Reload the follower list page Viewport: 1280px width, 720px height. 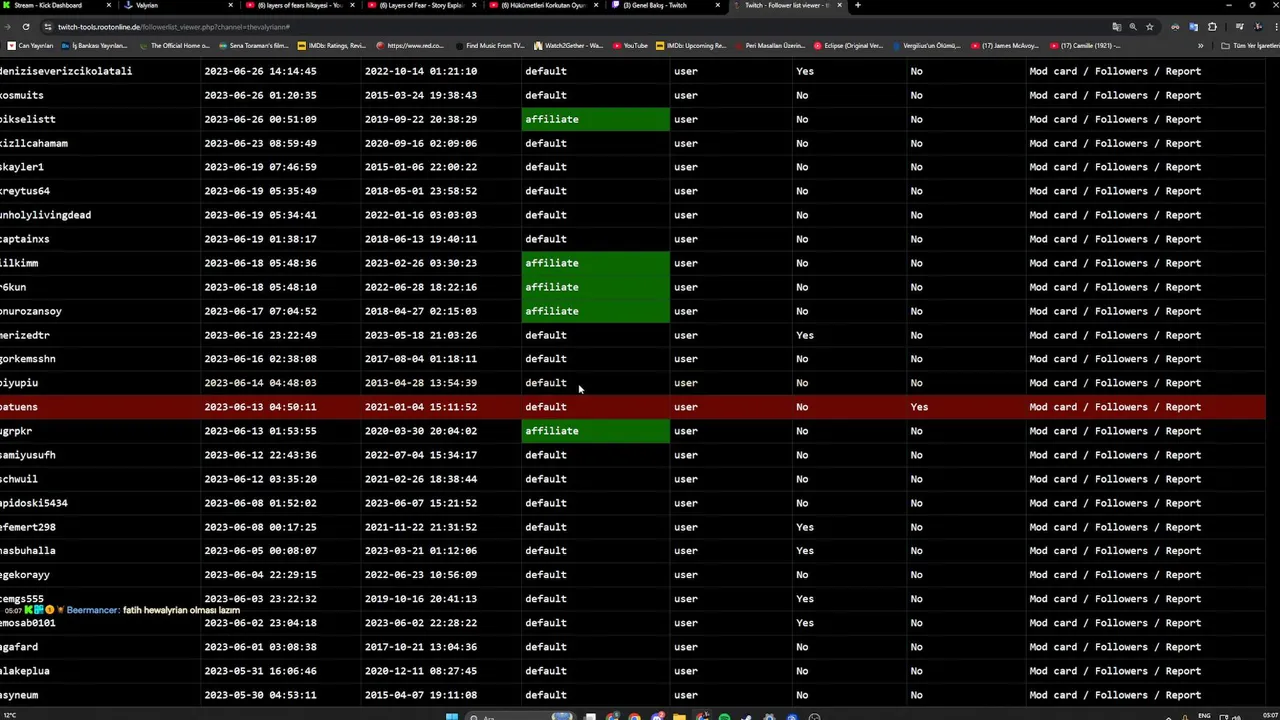point(25,27)
